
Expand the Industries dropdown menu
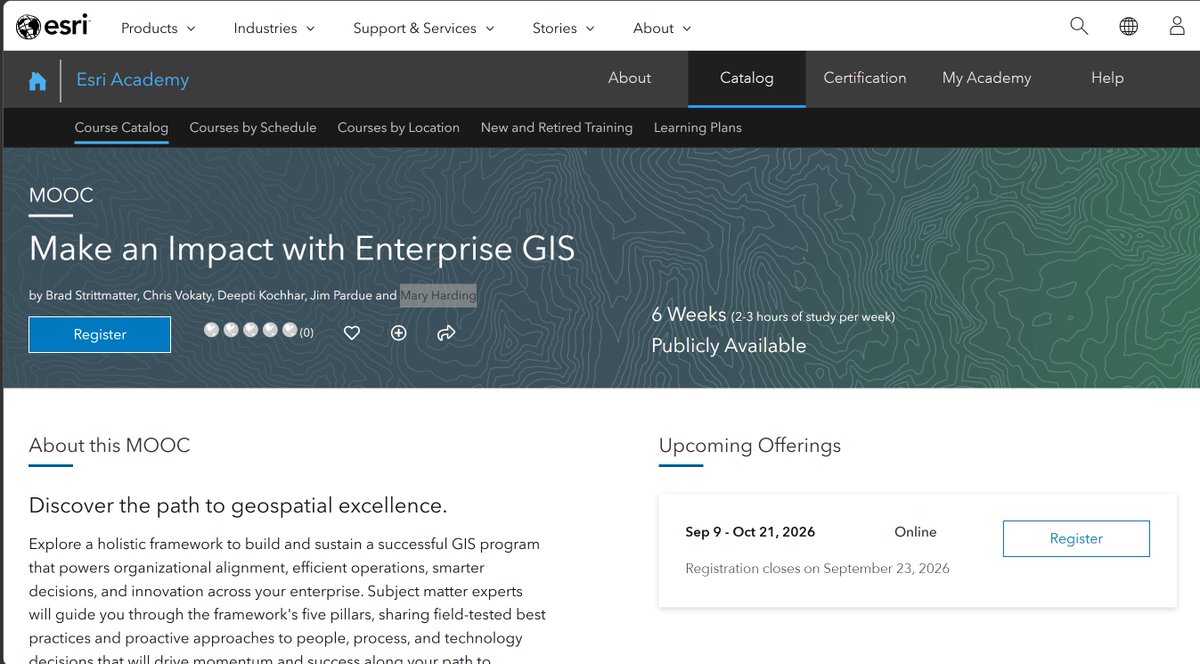(x=274, y=28)
